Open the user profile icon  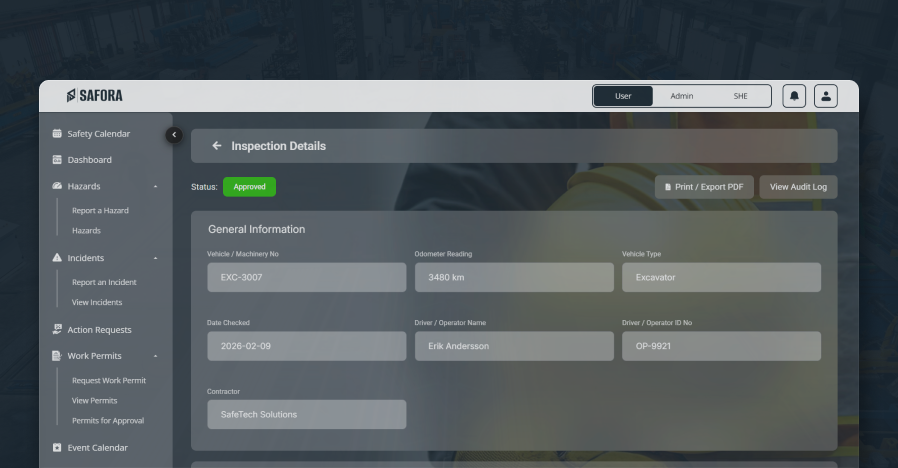pos(825,96)
